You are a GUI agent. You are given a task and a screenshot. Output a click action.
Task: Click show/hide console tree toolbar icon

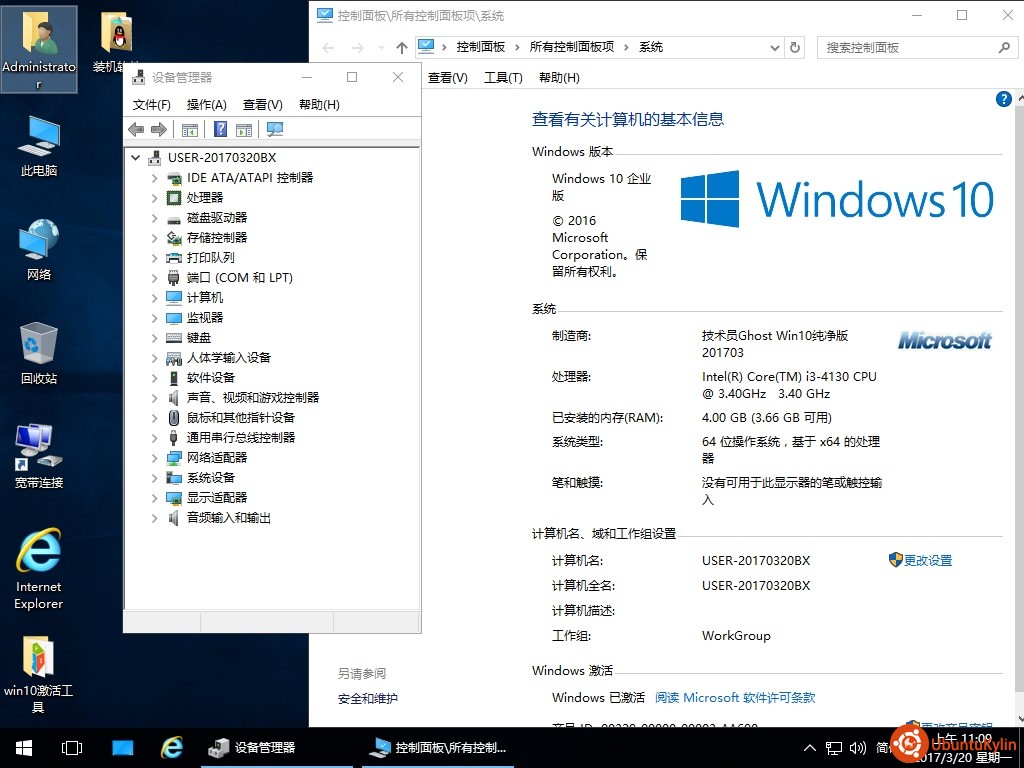click(x=189, y=129)
